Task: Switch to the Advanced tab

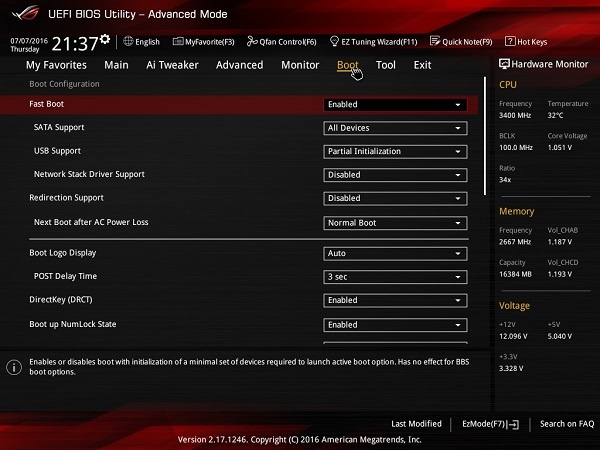Action: coord(240,65)
